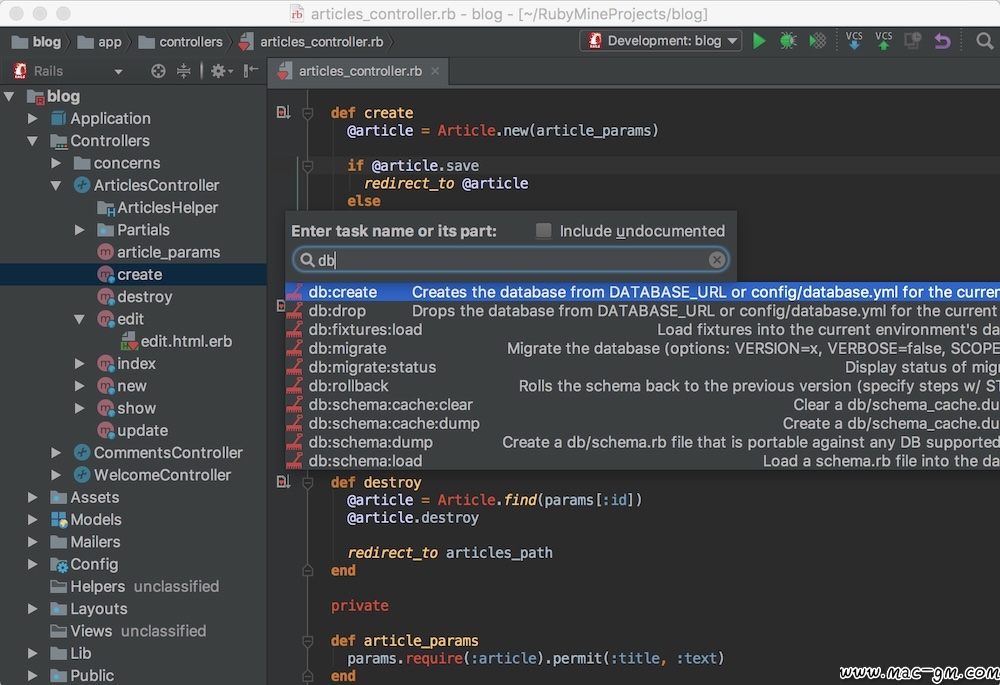1000x685 pixels.
Task: Click the Rails view icon in panel header
Action: point(20,71)
